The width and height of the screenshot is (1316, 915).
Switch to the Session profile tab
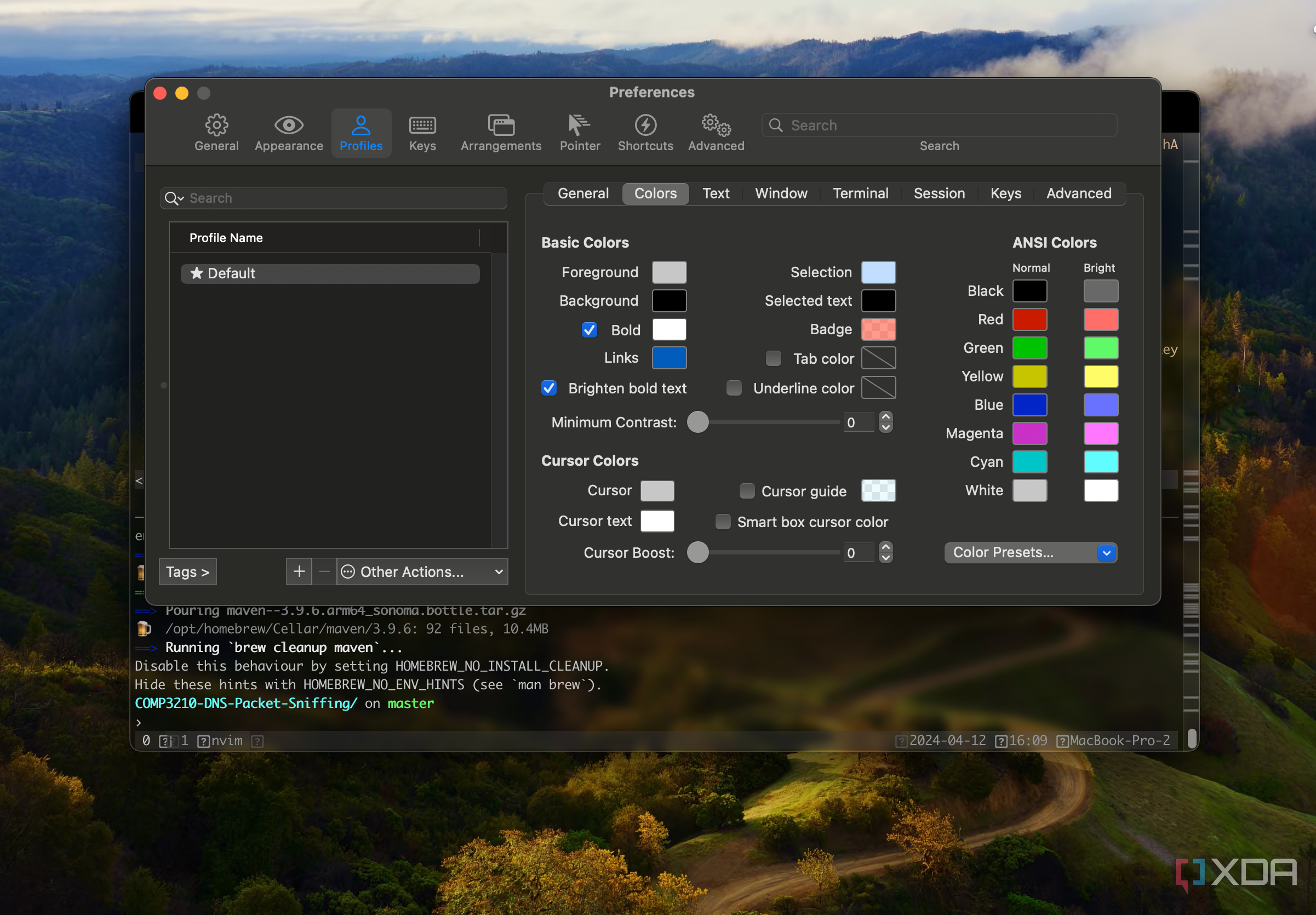[x=939, y=194]
